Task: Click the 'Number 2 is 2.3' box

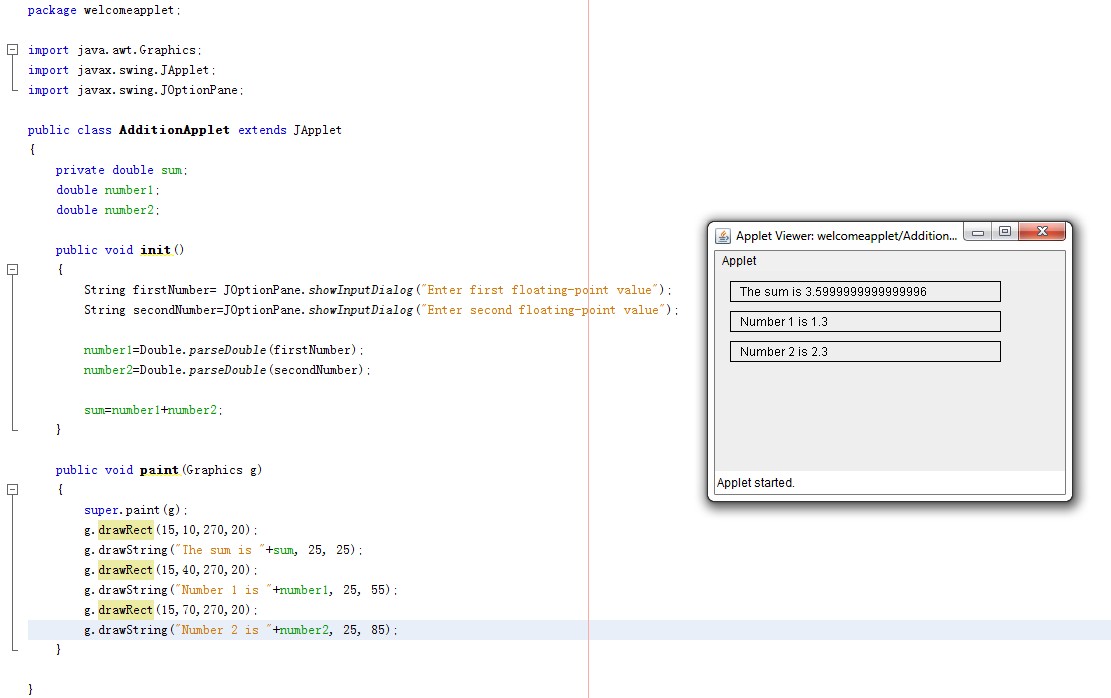Action: [865, 351]
